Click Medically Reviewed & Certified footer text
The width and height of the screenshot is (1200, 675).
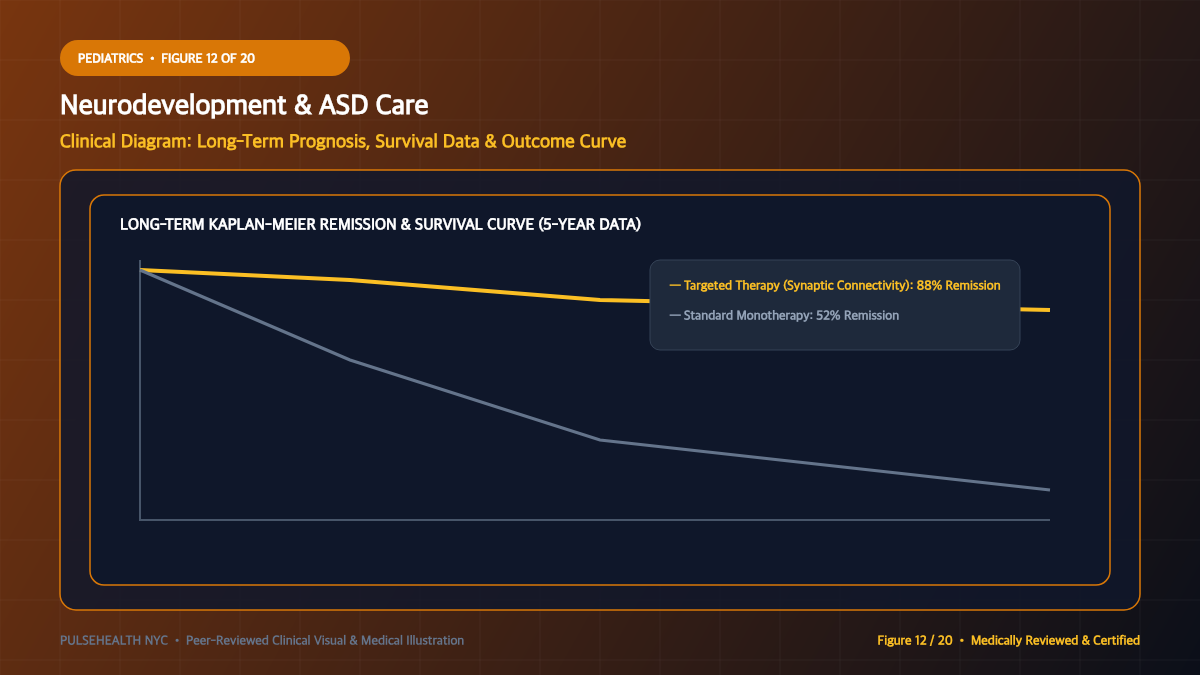(1055, 640)
